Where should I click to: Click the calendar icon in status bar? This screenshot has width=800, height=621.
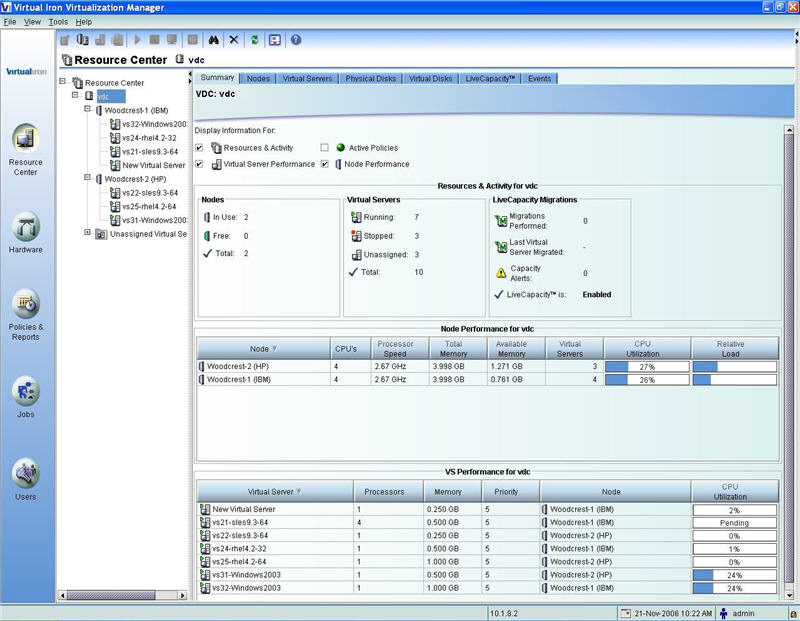[626, 613]
